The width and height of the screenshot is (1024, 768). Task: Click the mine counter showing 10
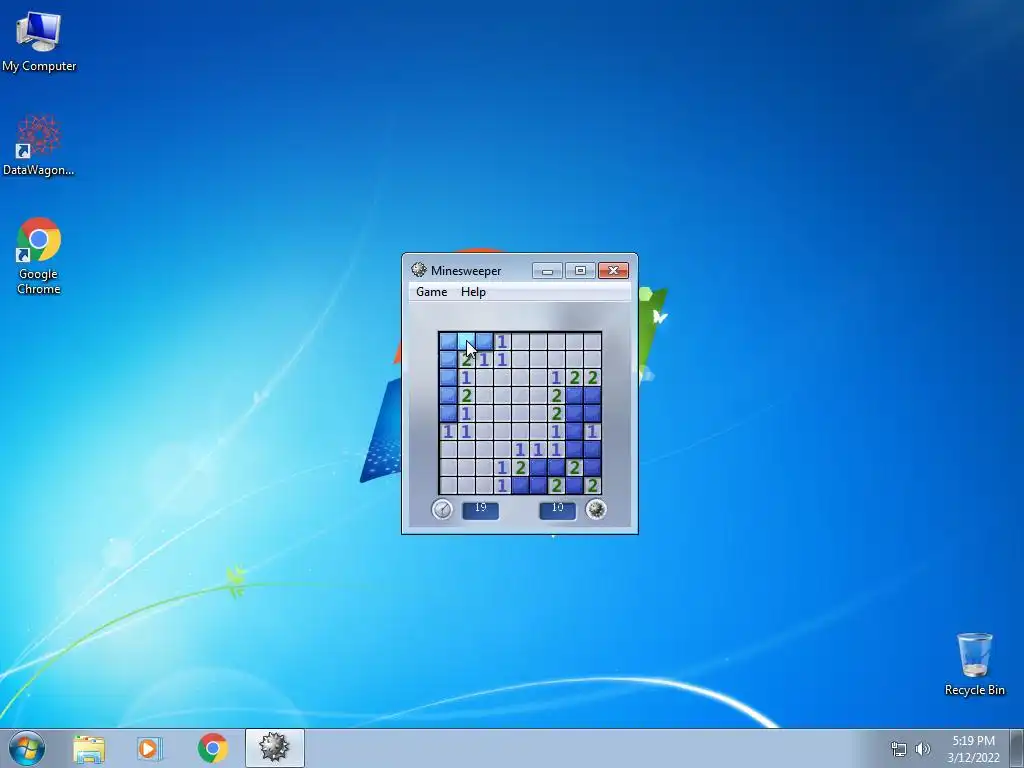(558, 509)
